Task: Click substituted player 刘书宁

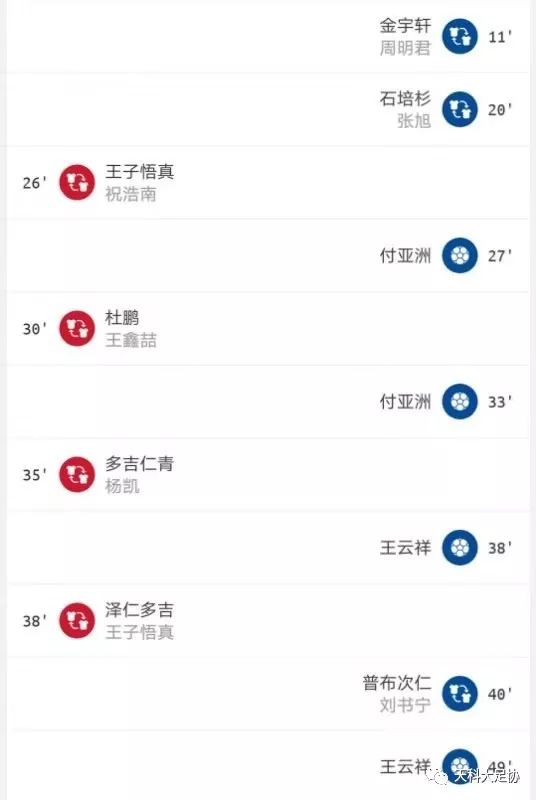Action: click(405, 705)
